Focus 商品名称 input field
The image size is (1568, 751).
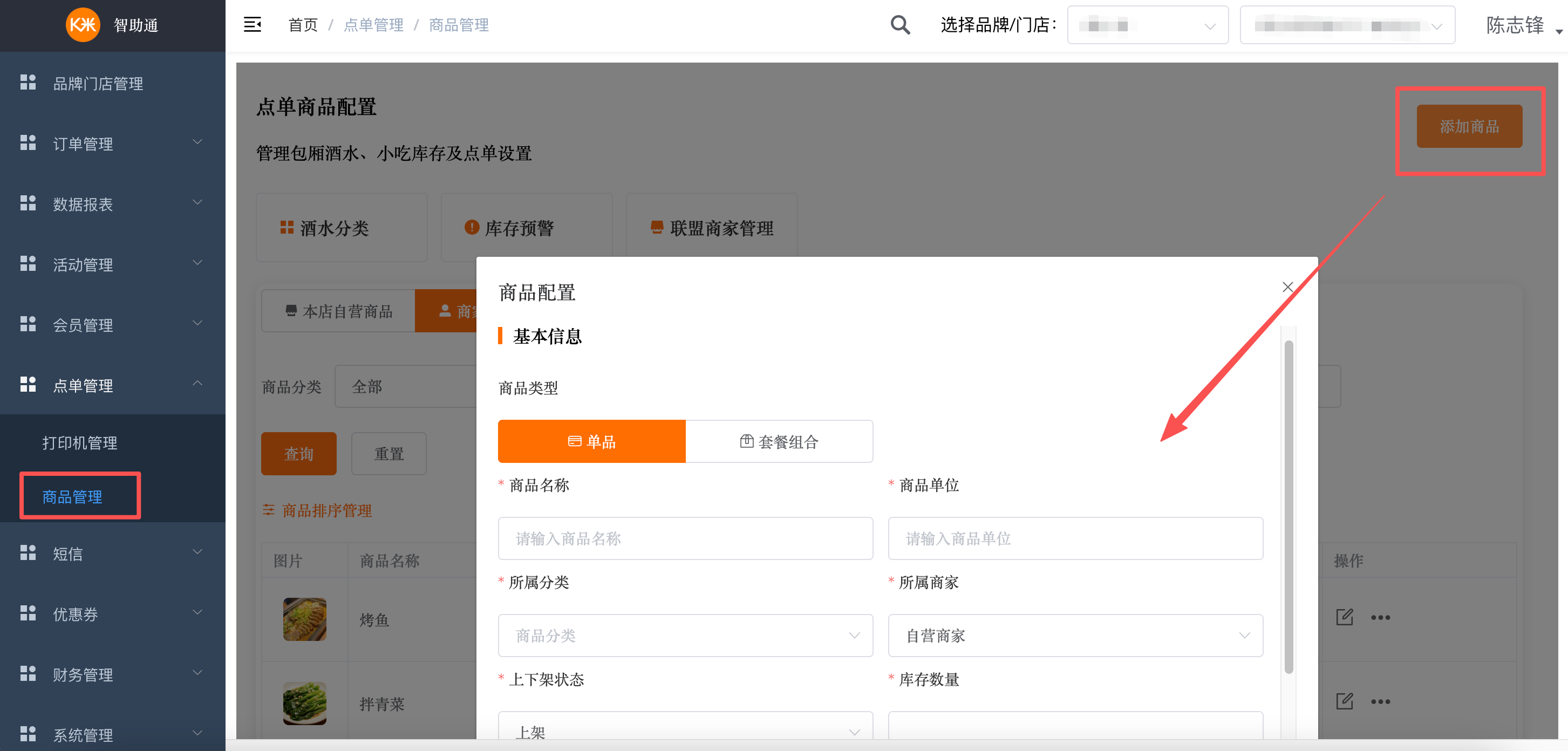point(685,538)
